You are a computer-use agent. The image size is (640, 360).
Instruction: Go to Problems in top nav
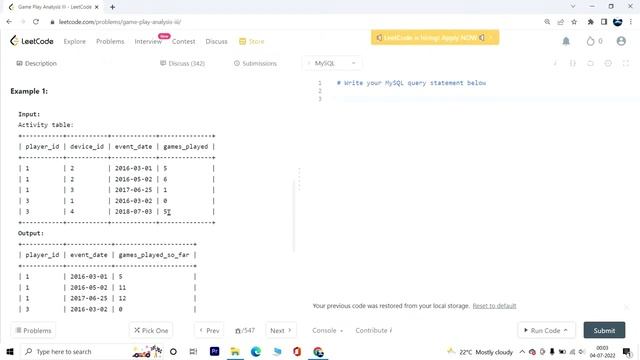pos(110,41)
